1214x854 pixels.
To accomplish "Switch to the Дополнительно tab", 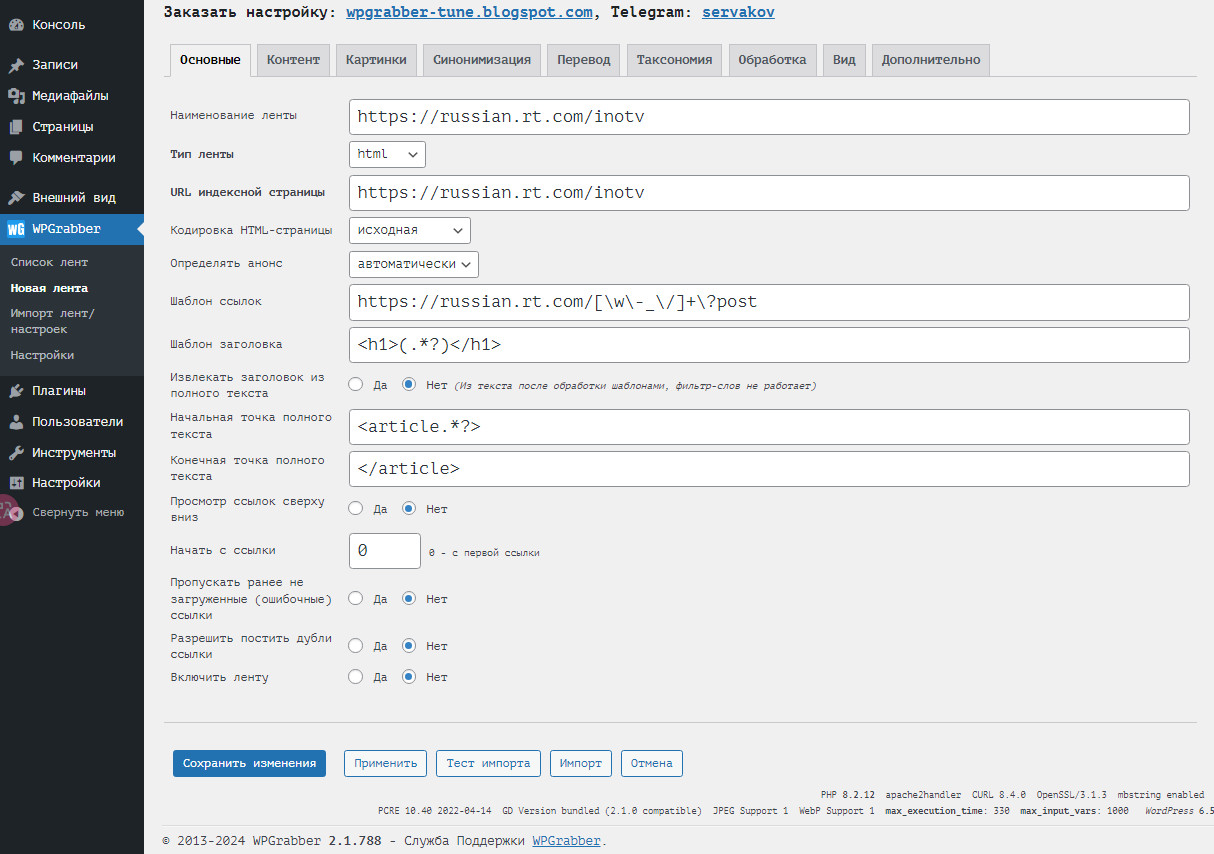I will [x=931, y=60].
